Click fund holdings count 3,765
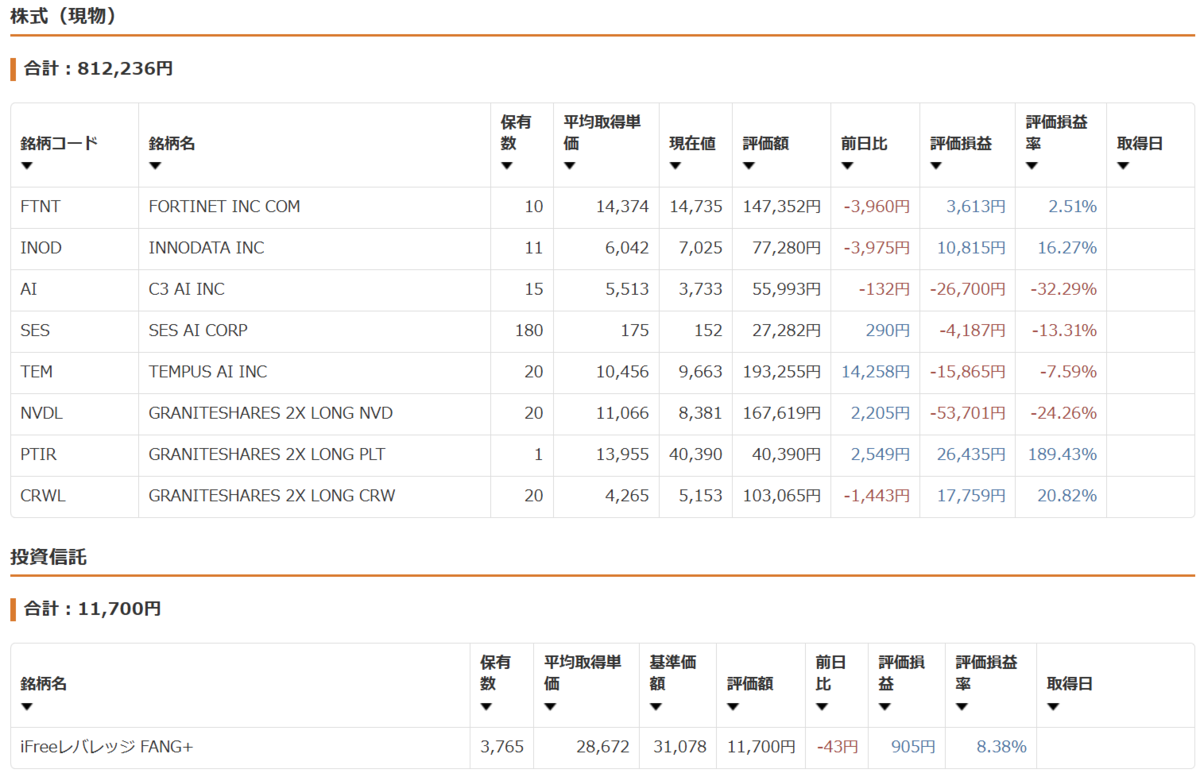This screenshot has height=777, width=1200. pyautogui.click(x=502, y=746)
